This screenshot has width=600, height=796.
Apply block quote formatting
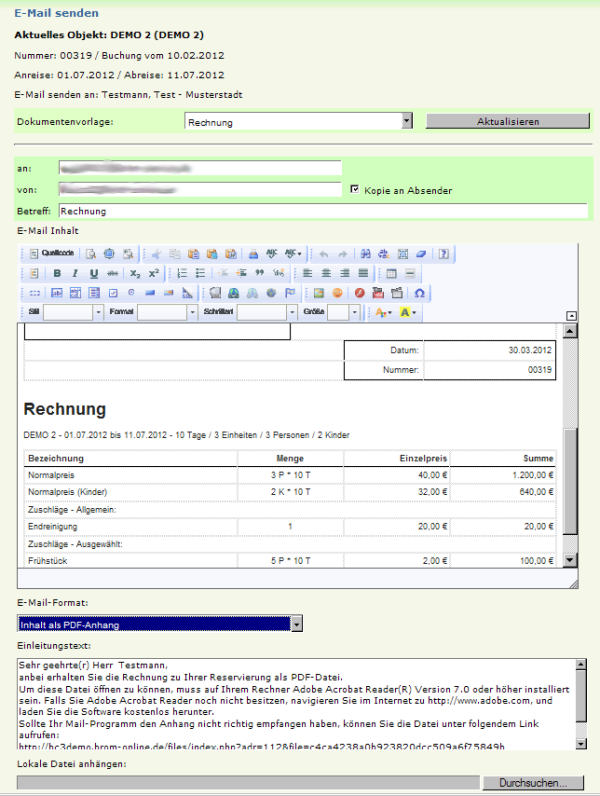pyautogui.click(x=260, y=274)
